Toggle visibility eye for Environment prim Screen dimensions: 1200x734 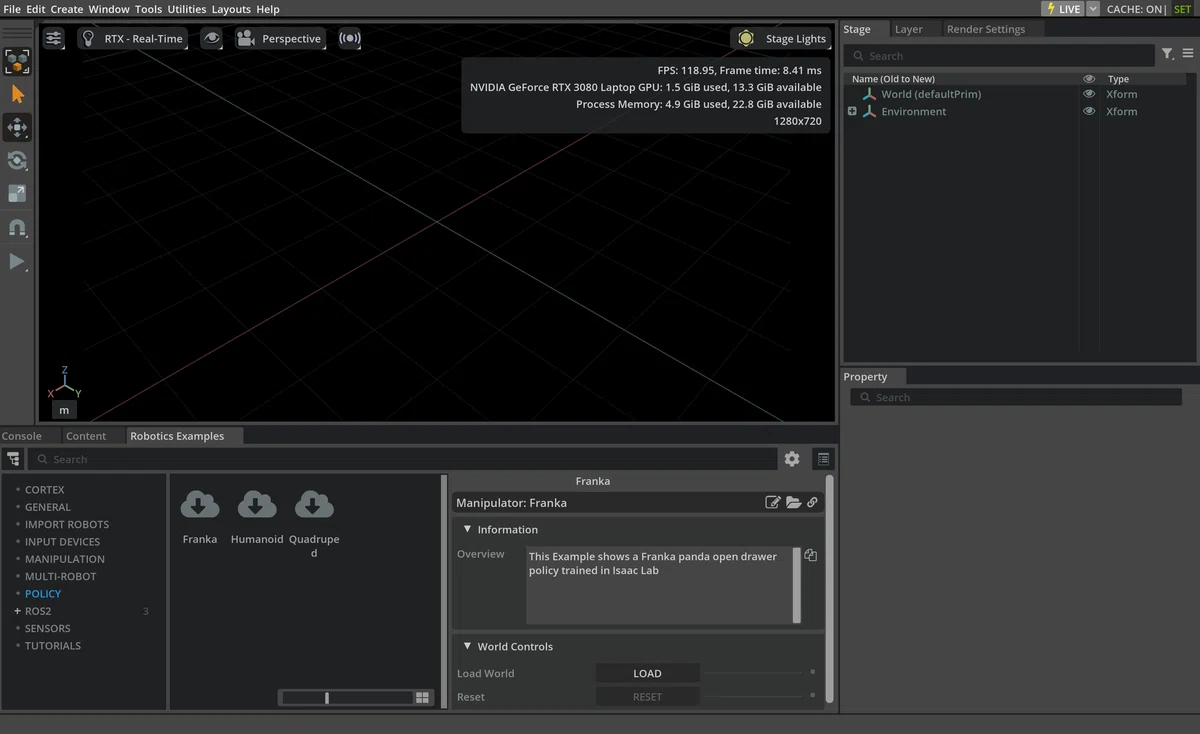coord(1089,112)
